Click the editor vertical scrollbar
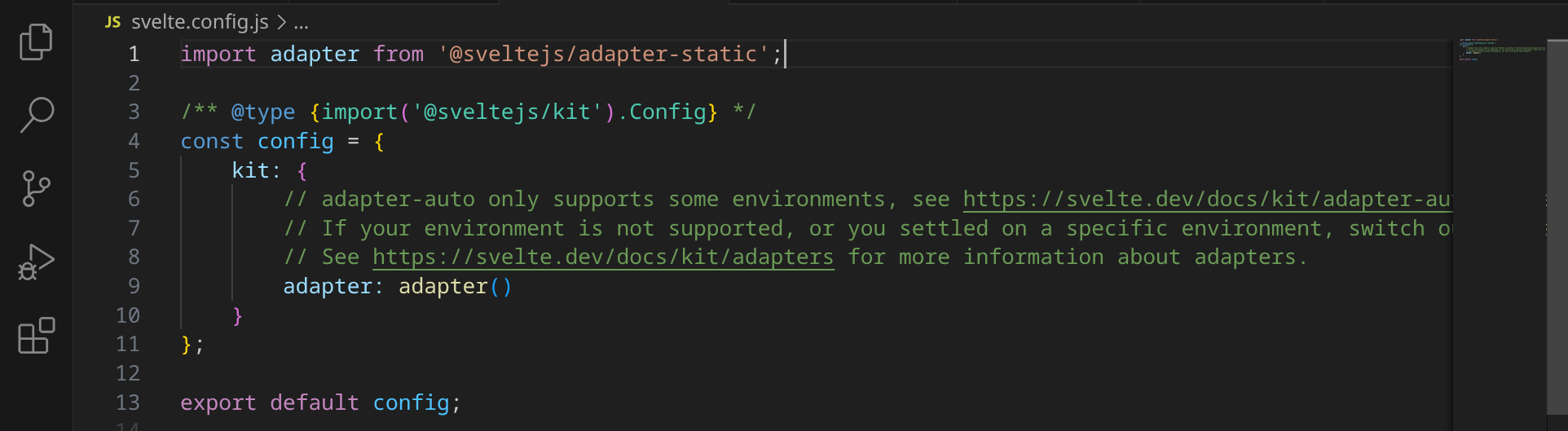The image size is (1568, 431). pyautogui.click(x=1557, y=228)
